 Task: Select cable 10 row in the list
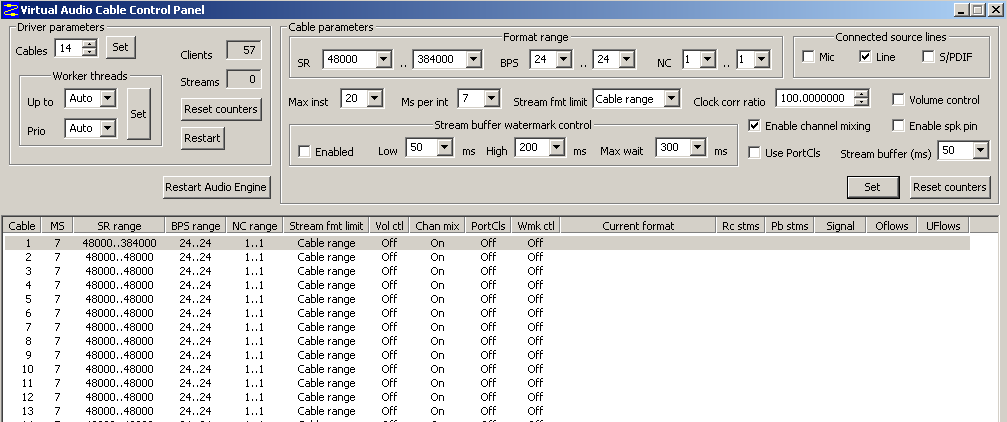coord(487,369)
